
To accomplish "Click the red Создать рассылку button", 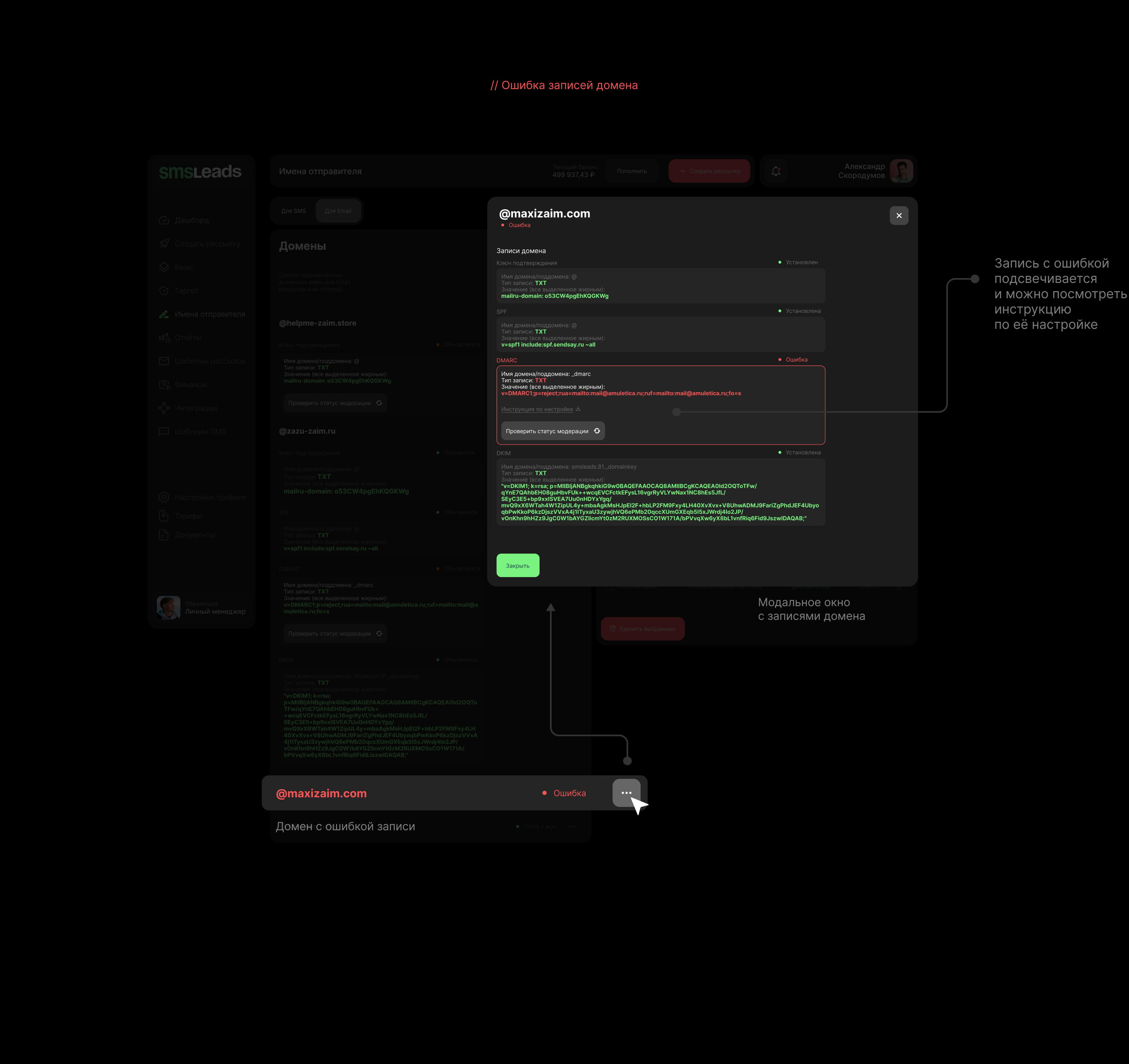I will [x=709, y=171].
